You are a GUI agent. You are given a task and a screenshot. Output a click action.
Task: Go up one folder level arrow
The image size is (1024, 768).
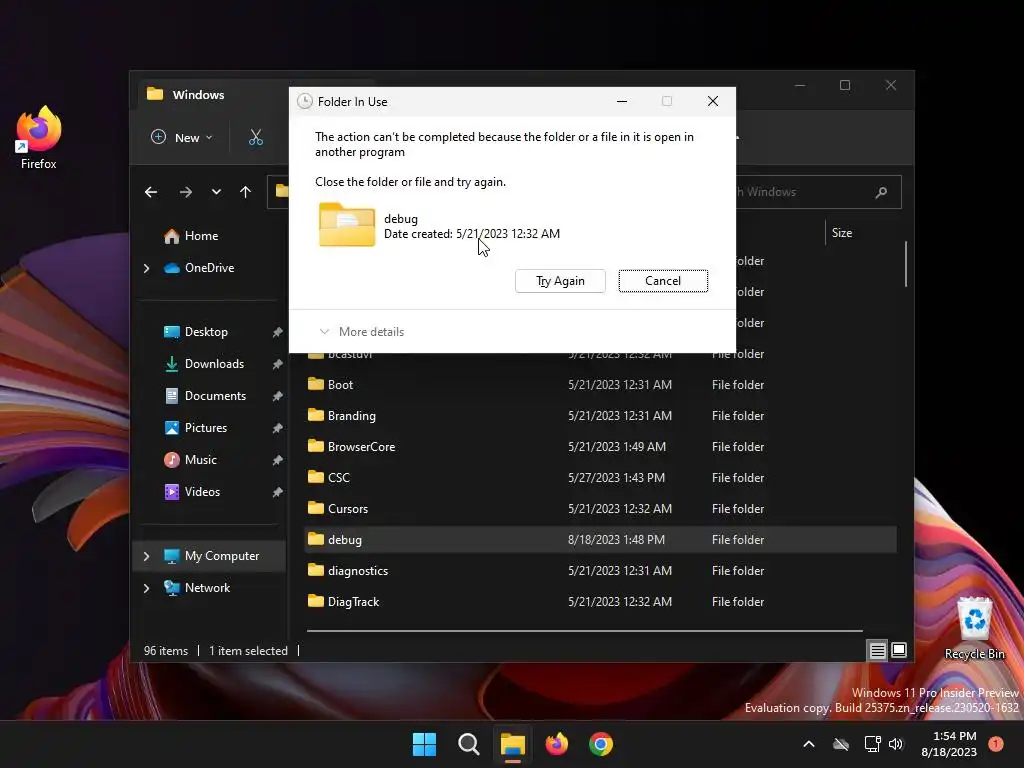[x=246, y=192]
